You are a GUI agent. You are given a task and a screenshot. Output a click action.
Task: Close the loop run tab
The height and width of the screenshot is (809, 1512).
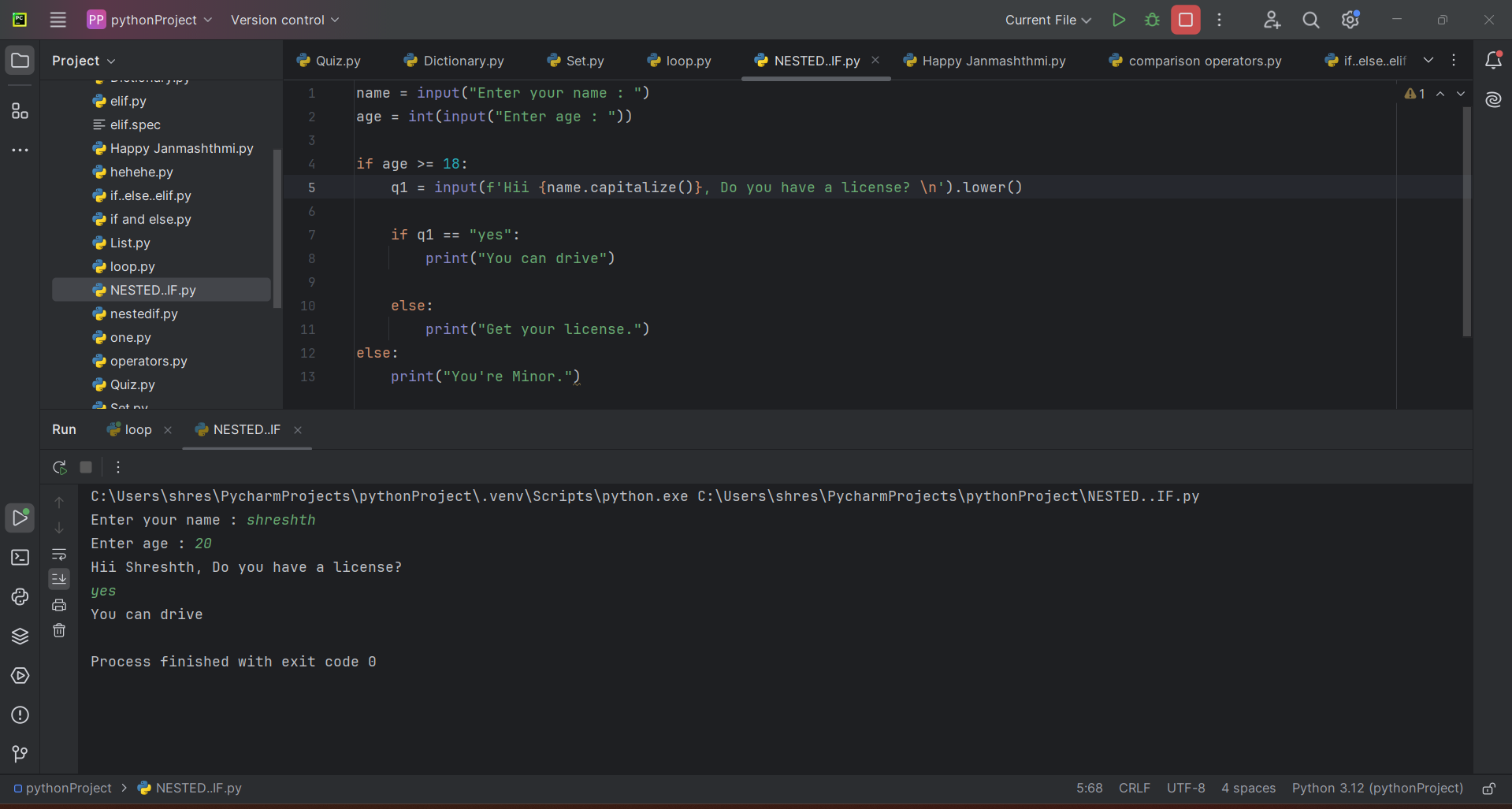tap(168, 430)
